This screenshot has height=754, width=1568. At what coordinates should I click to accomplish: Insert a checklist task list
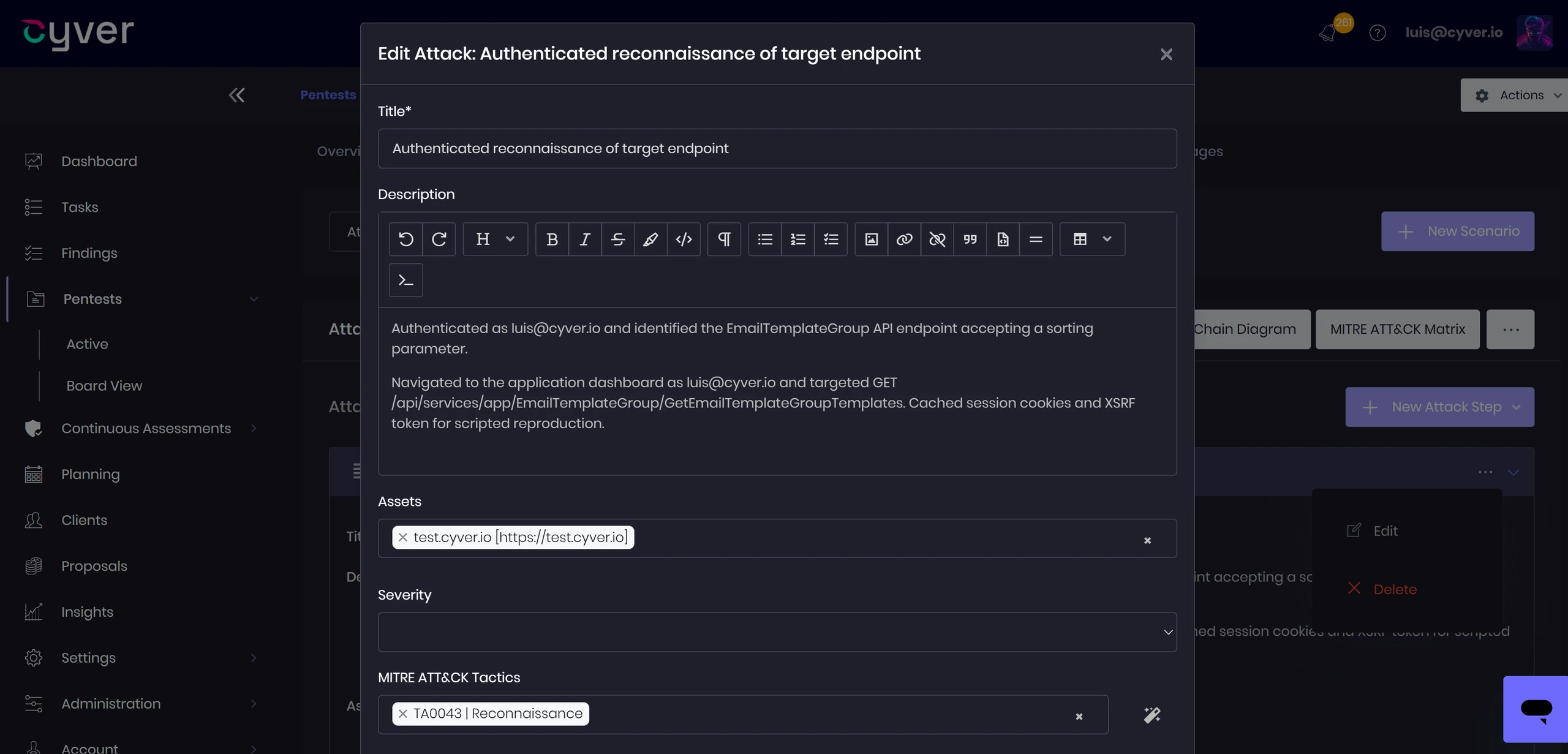point(831,239)
